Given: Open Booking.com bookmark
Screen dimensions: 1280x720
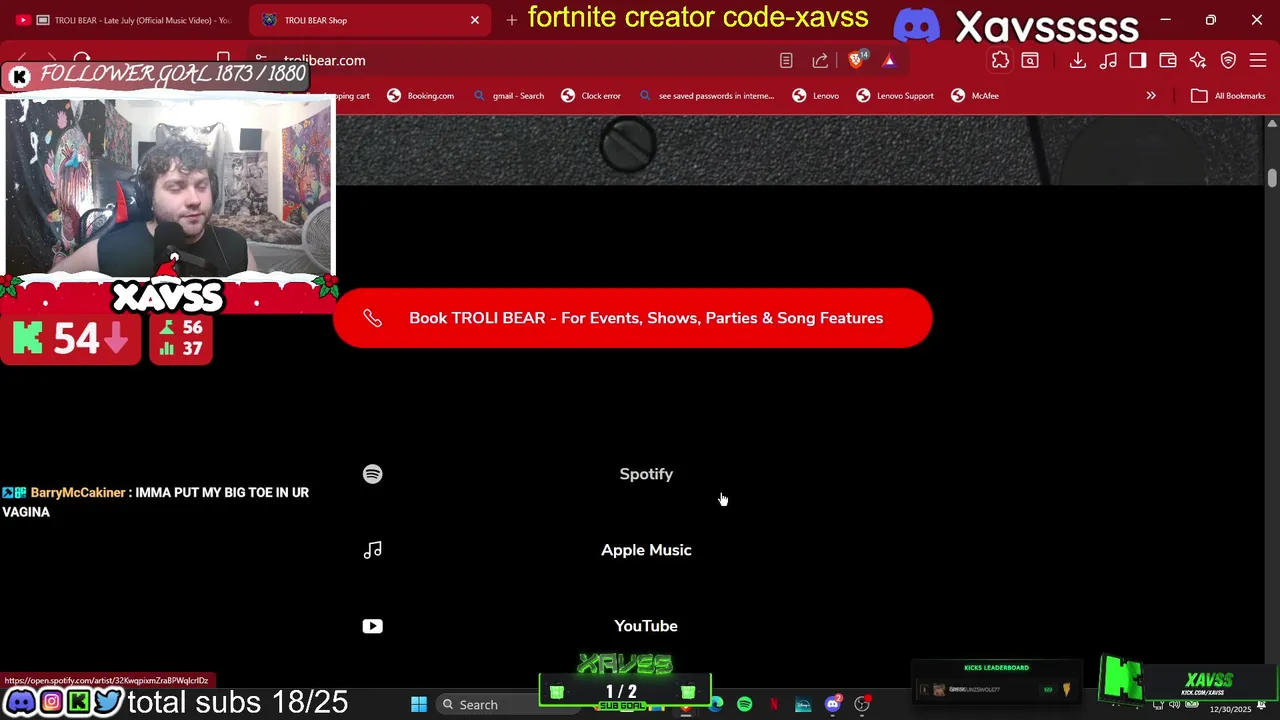Looking at the screenshot, I should click(421, 96).
